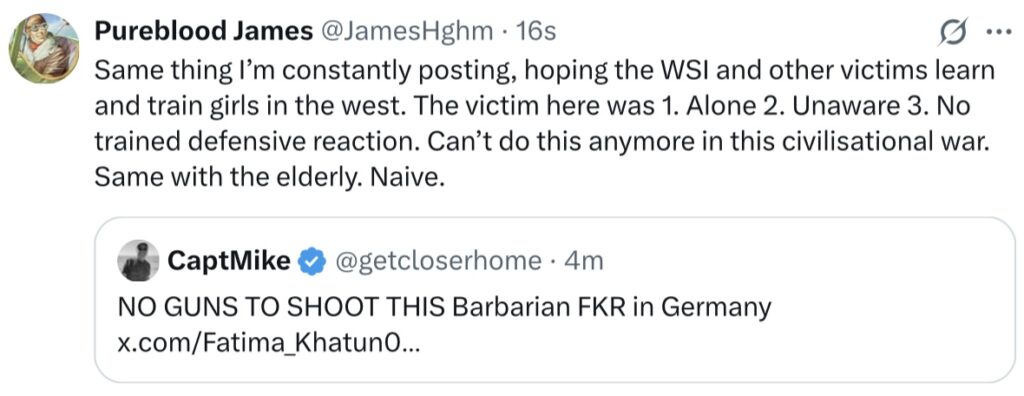Open the quoted post's 4m timestamp
Viewport: 1024px width, 396px height.
(583, 261)
